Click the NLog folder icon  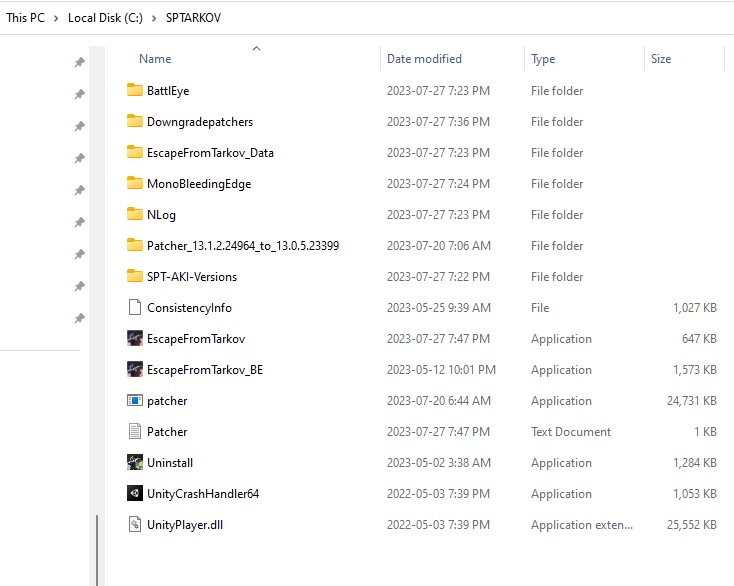135,214
